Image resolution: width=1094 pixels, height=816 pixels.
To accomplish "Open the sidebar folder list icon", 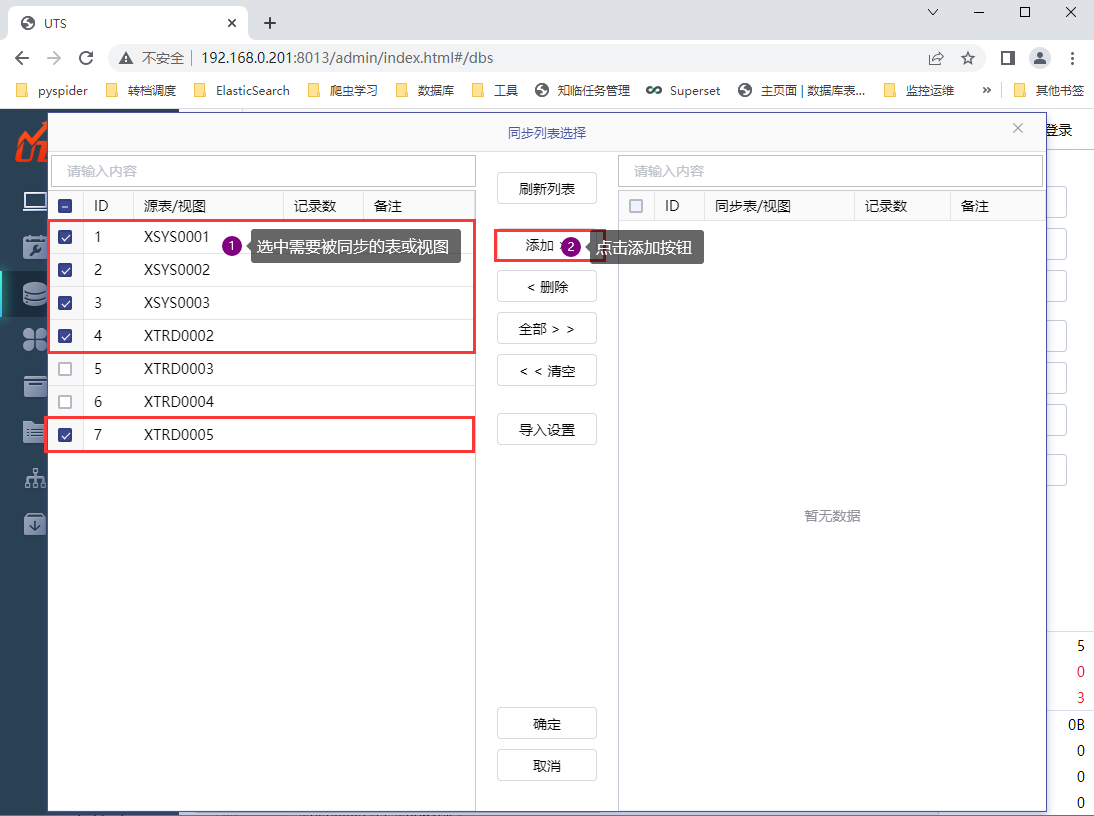I will (33, 432).
